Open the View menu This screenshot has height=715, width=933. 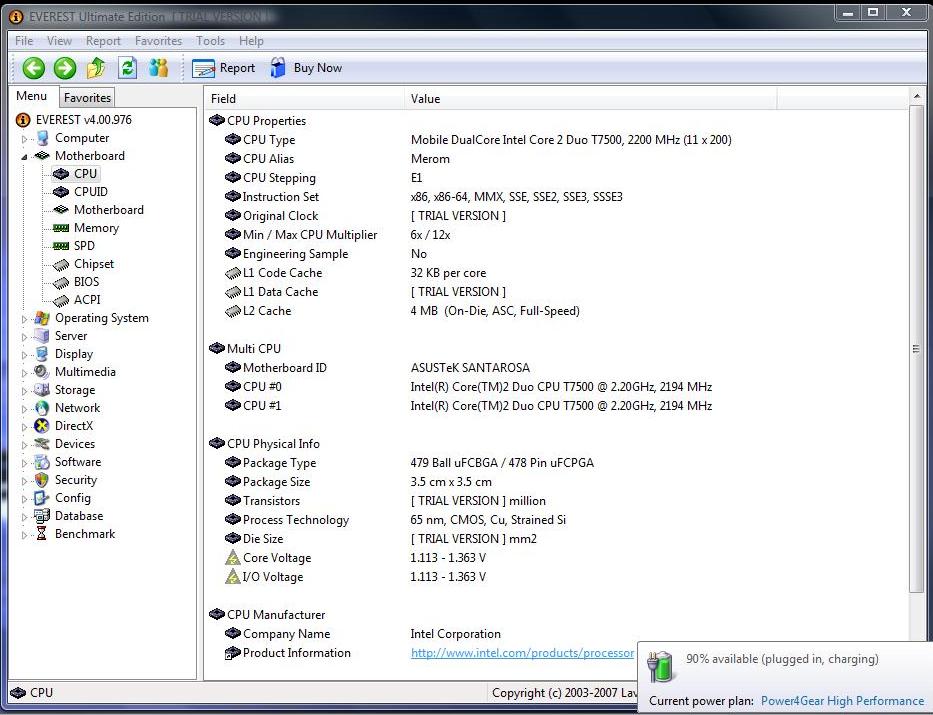click(59, 40)
